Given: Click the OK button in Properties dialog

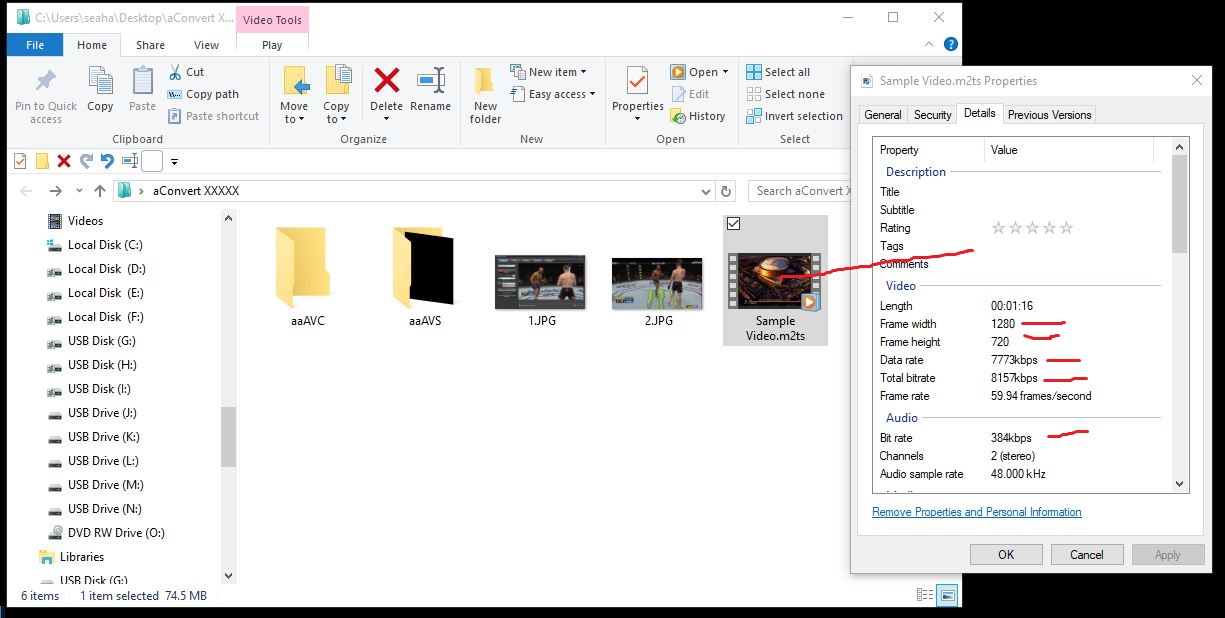Looking at the screenshot, I should (x=1006, y=554).
